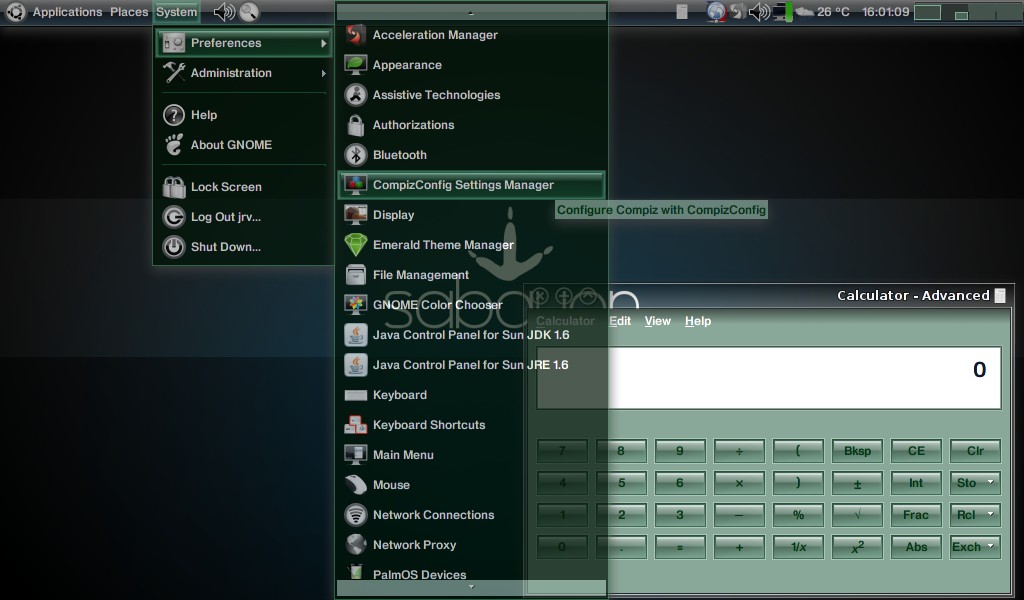Open the Places menu

pos(129,12)
